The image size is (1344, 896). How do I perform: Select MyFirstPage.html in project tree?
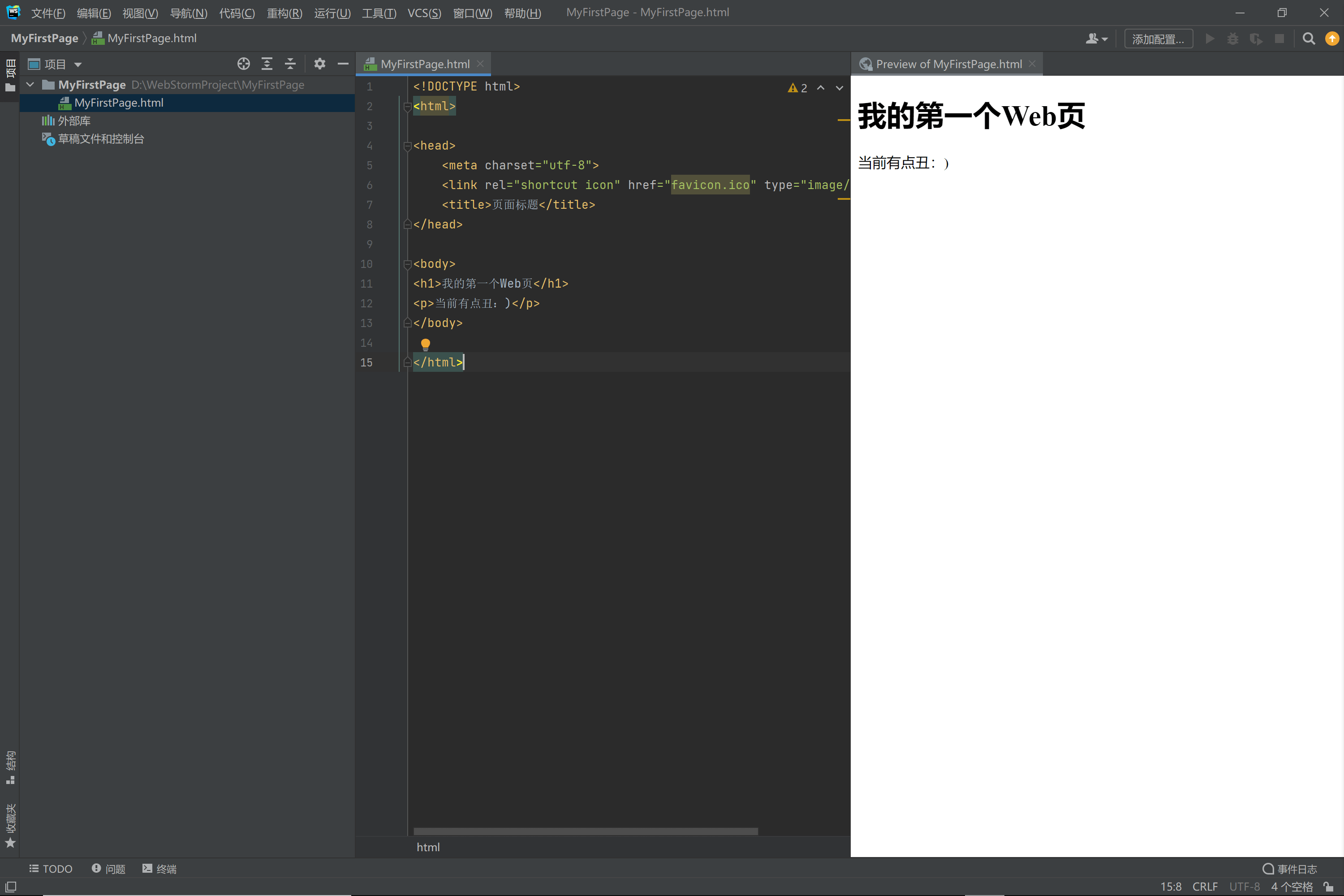[118, 103]
